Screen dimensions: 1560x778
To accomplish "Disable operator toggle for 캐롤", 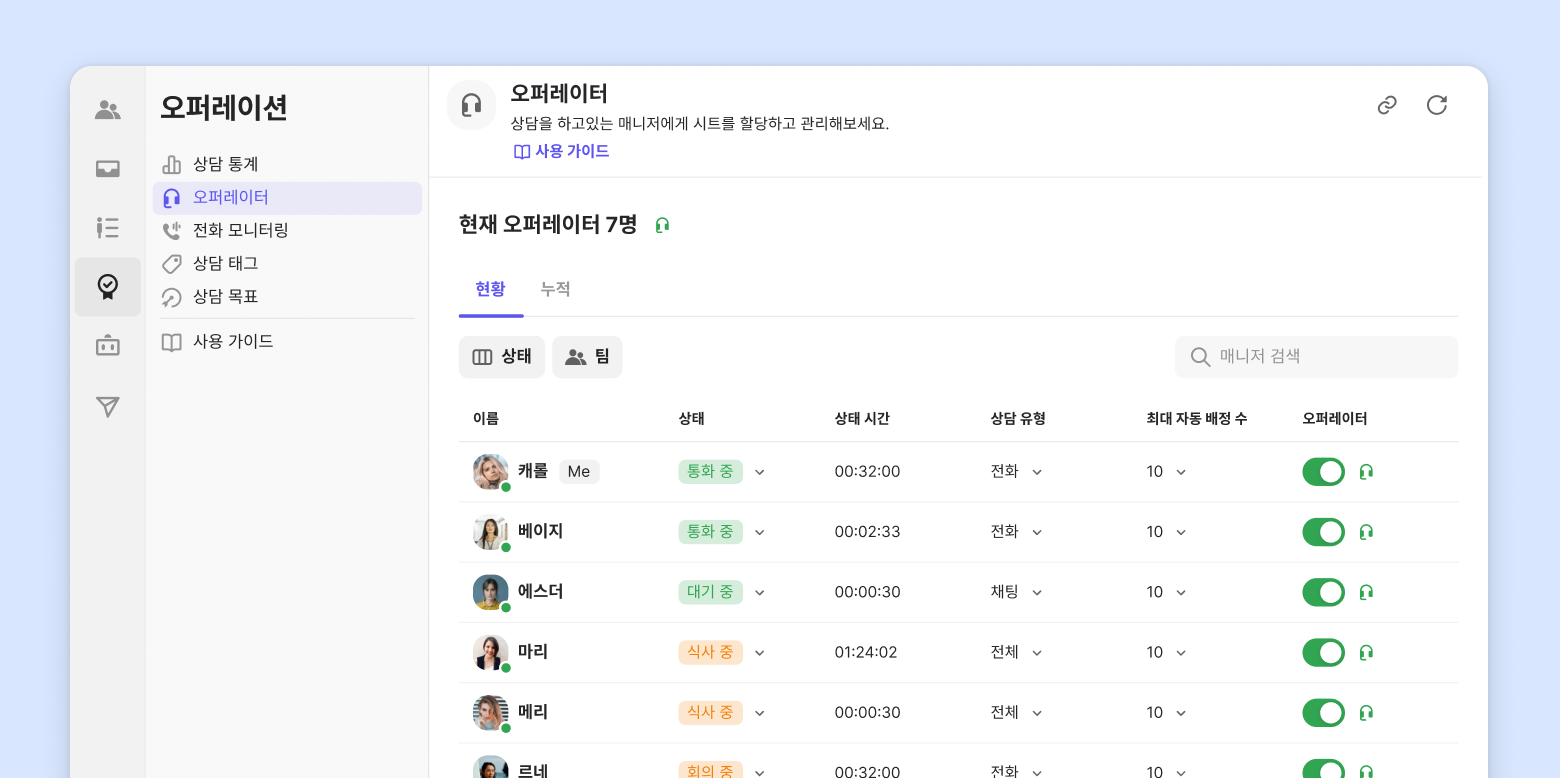I will pyautogui.click(x=1323, y=472).
